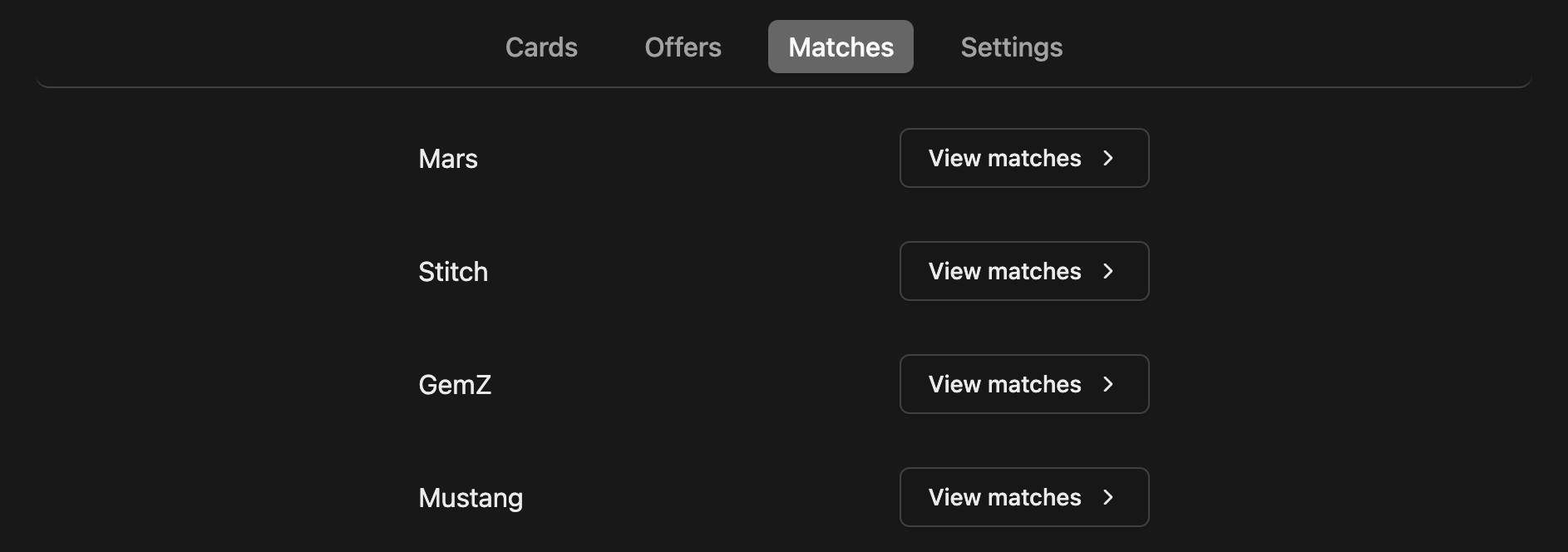Switch to the Cards tab
Viewport: 1568px width, 552px height.
click(x=541, y=47)
